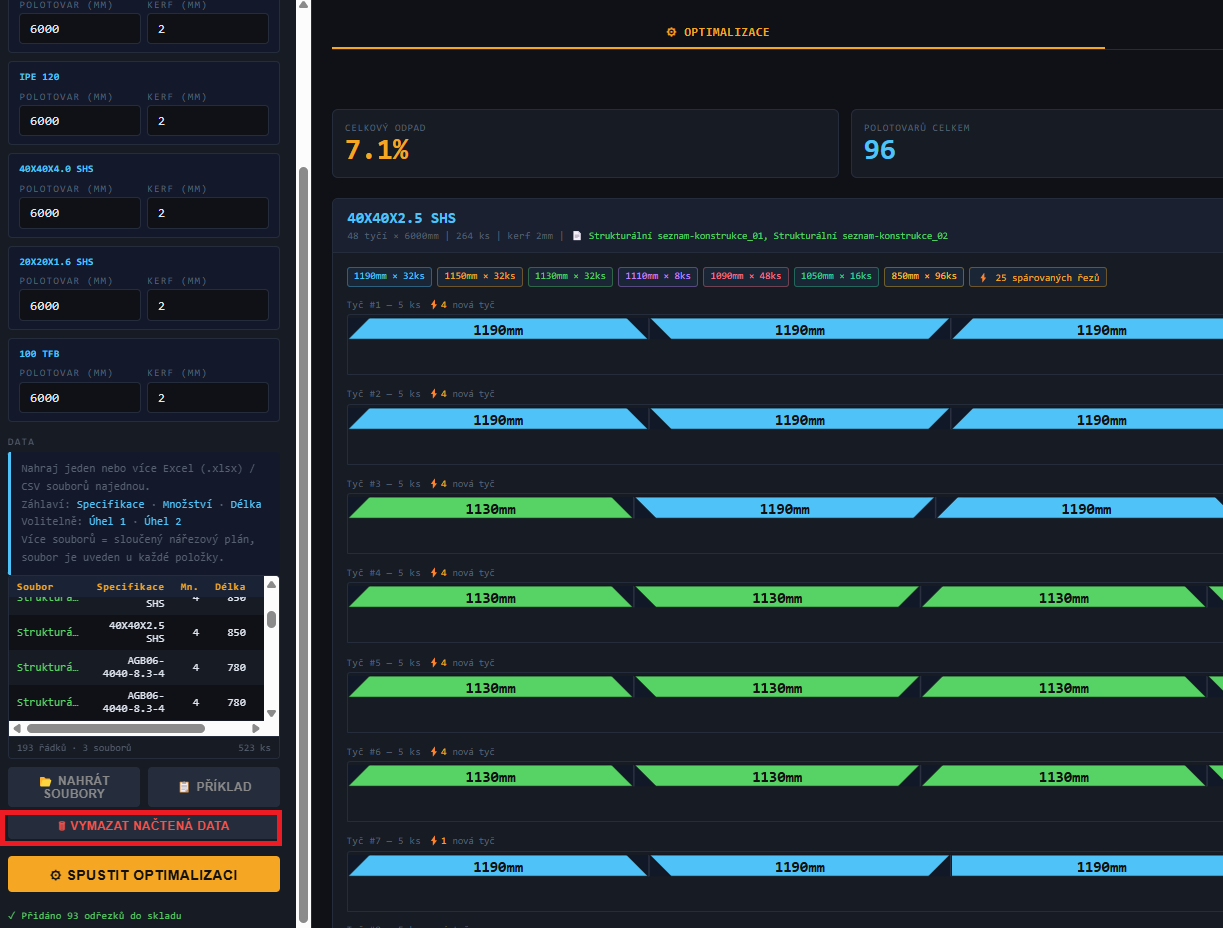Open the Optimalizace tab

[718, 32]
